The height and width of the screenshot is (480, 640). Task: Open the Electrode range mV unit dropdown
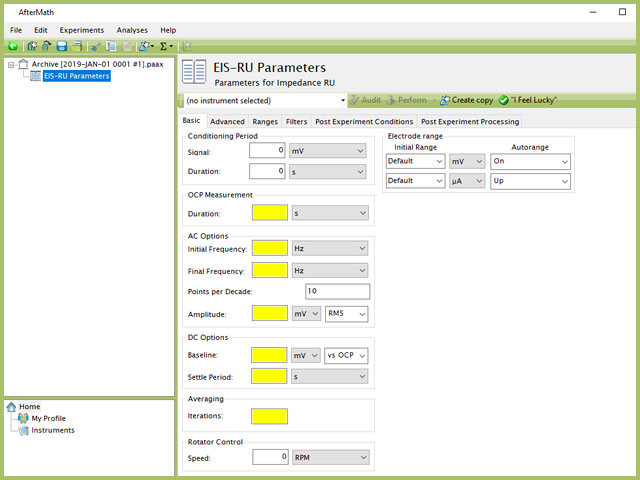point(467,161)
